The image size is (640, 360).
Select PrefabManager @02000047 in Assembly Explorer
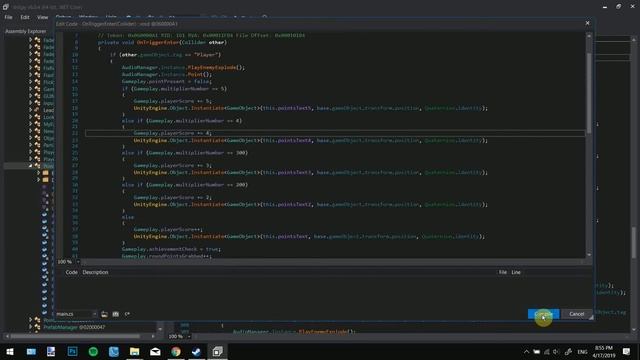[x=74, y=327]
